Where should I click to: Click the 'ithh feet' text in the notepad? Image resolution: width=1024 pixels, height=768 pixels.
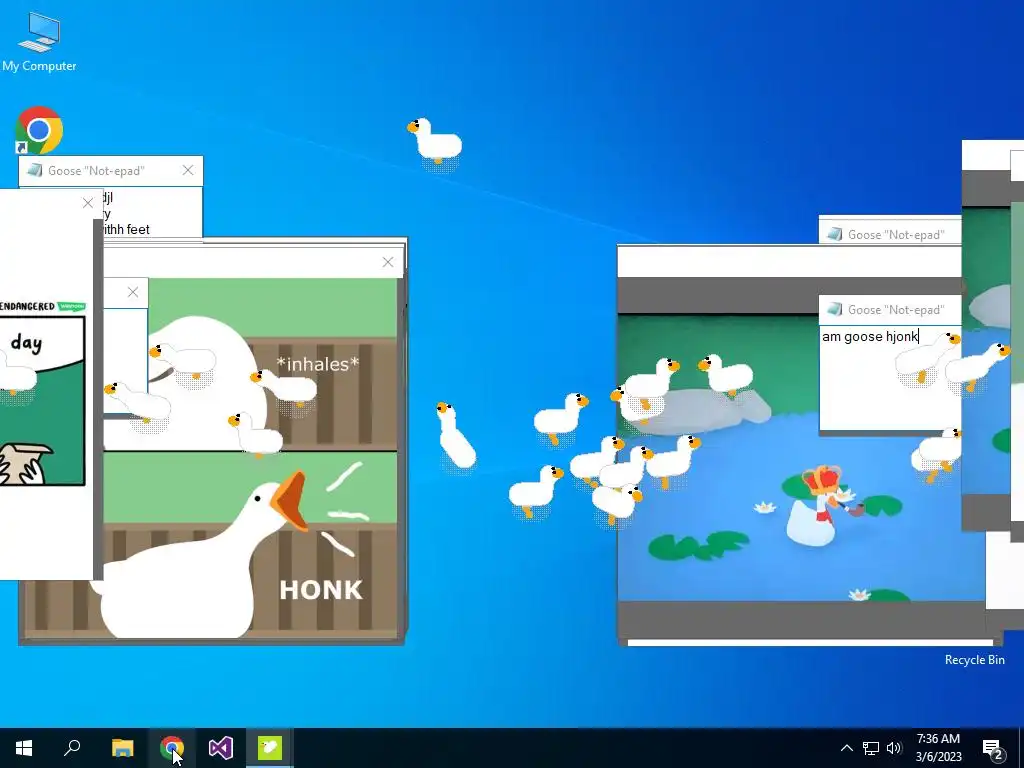coord(126,229)
